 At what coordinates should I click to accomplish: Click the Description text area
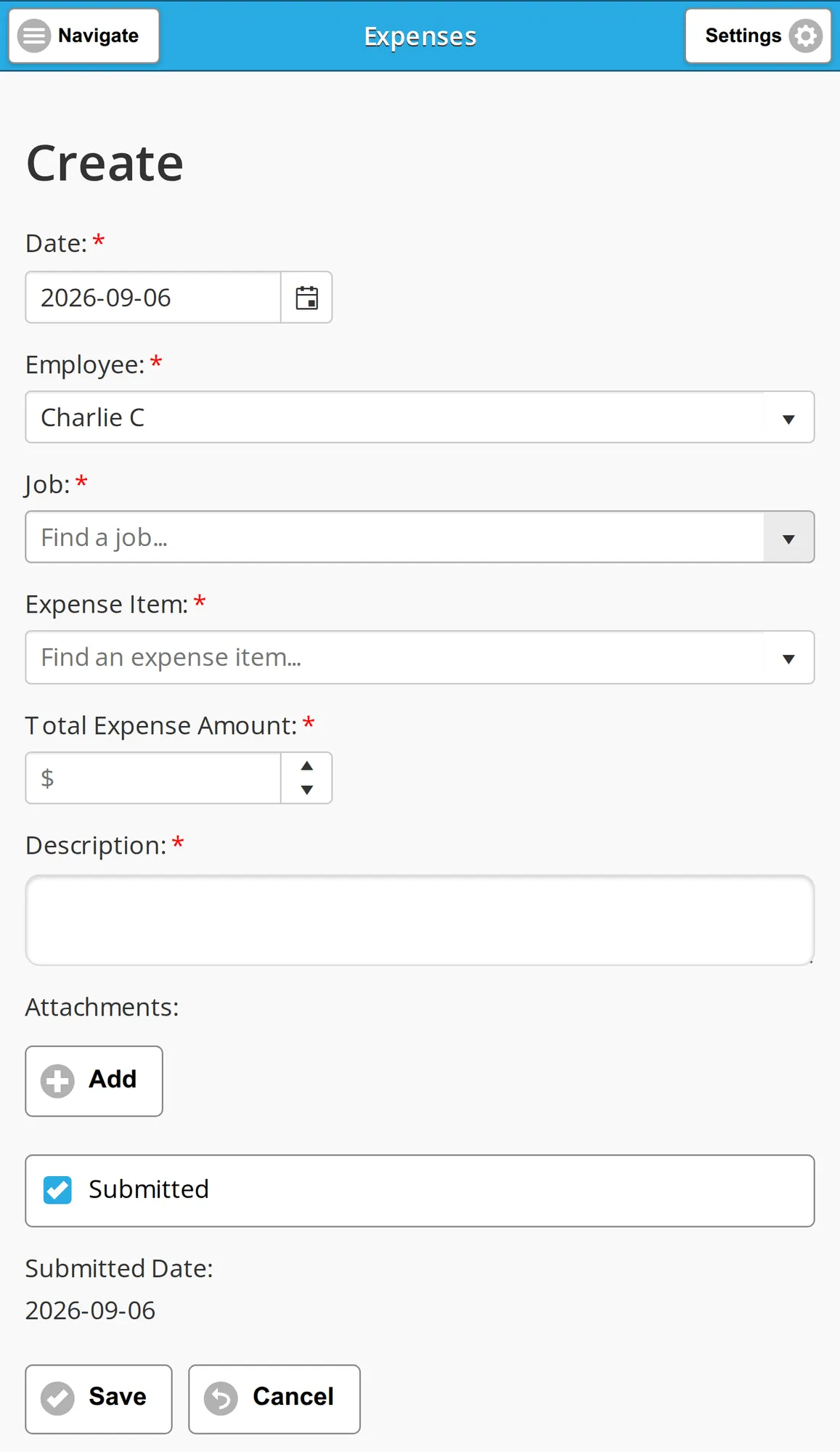420,920
